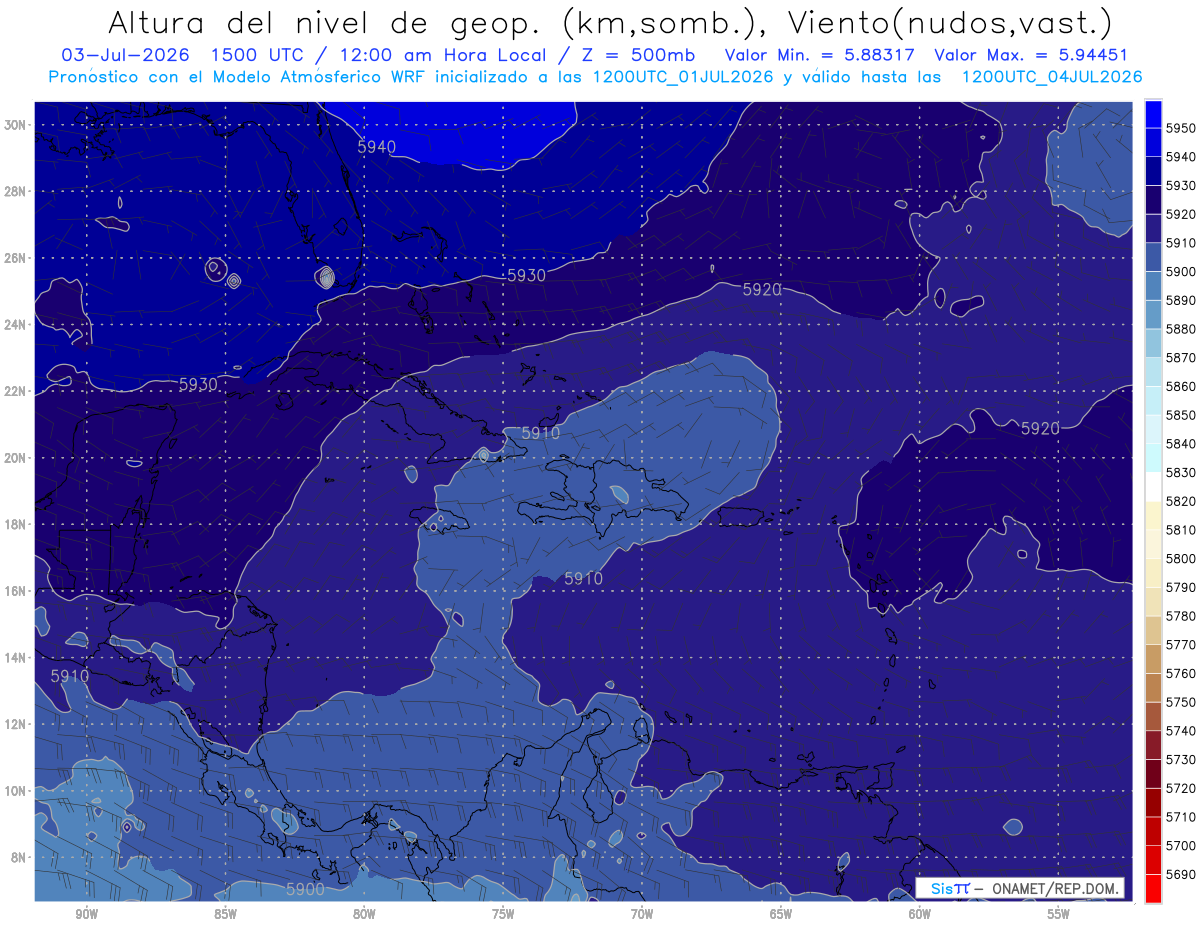This screenshot has height=927, width=1200.
Task: Select legend swatch between 5820 and 5830
Action: (1153, 486)
